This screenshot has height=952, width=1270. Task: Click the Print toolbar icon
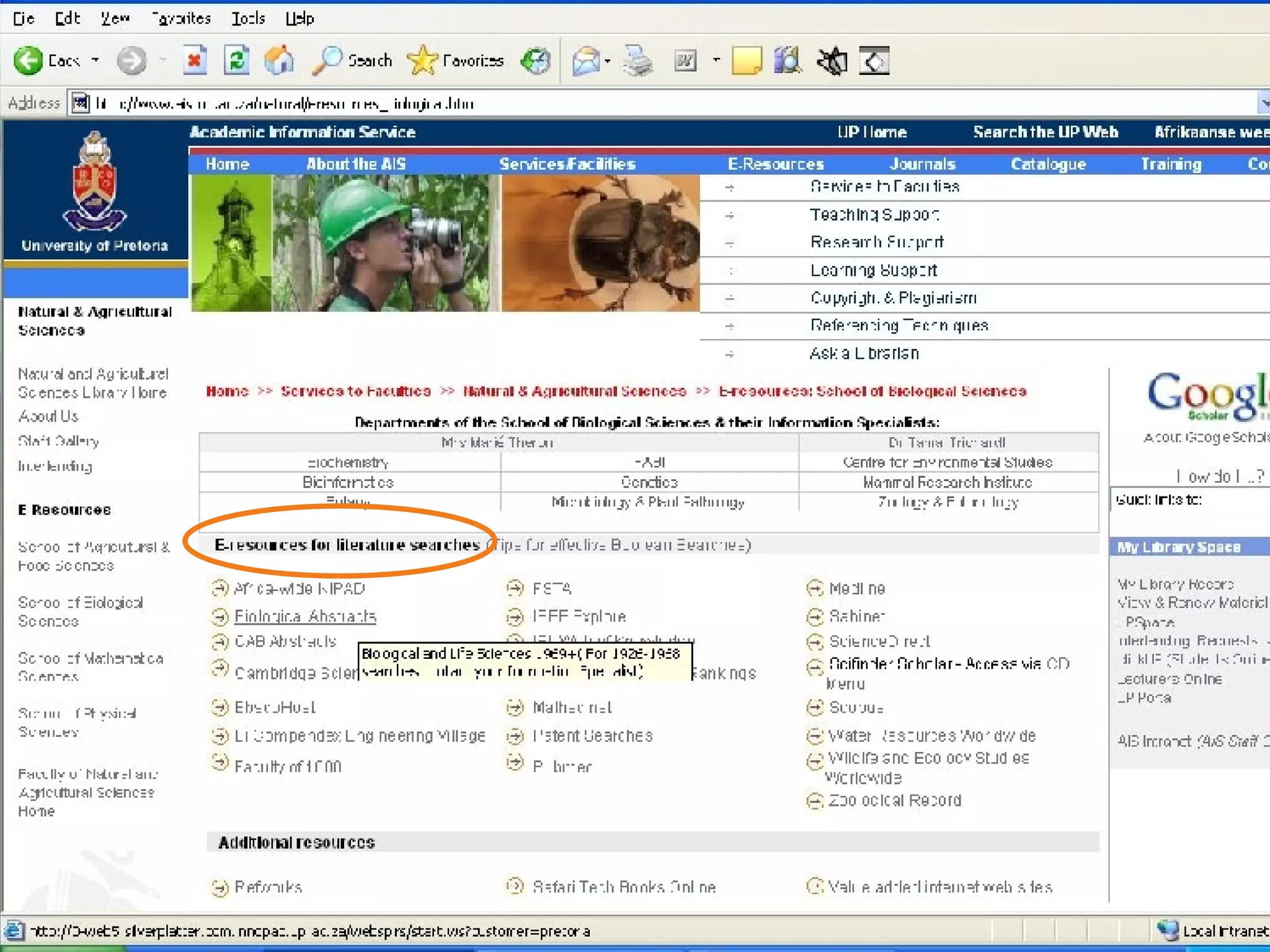(637, 61)
